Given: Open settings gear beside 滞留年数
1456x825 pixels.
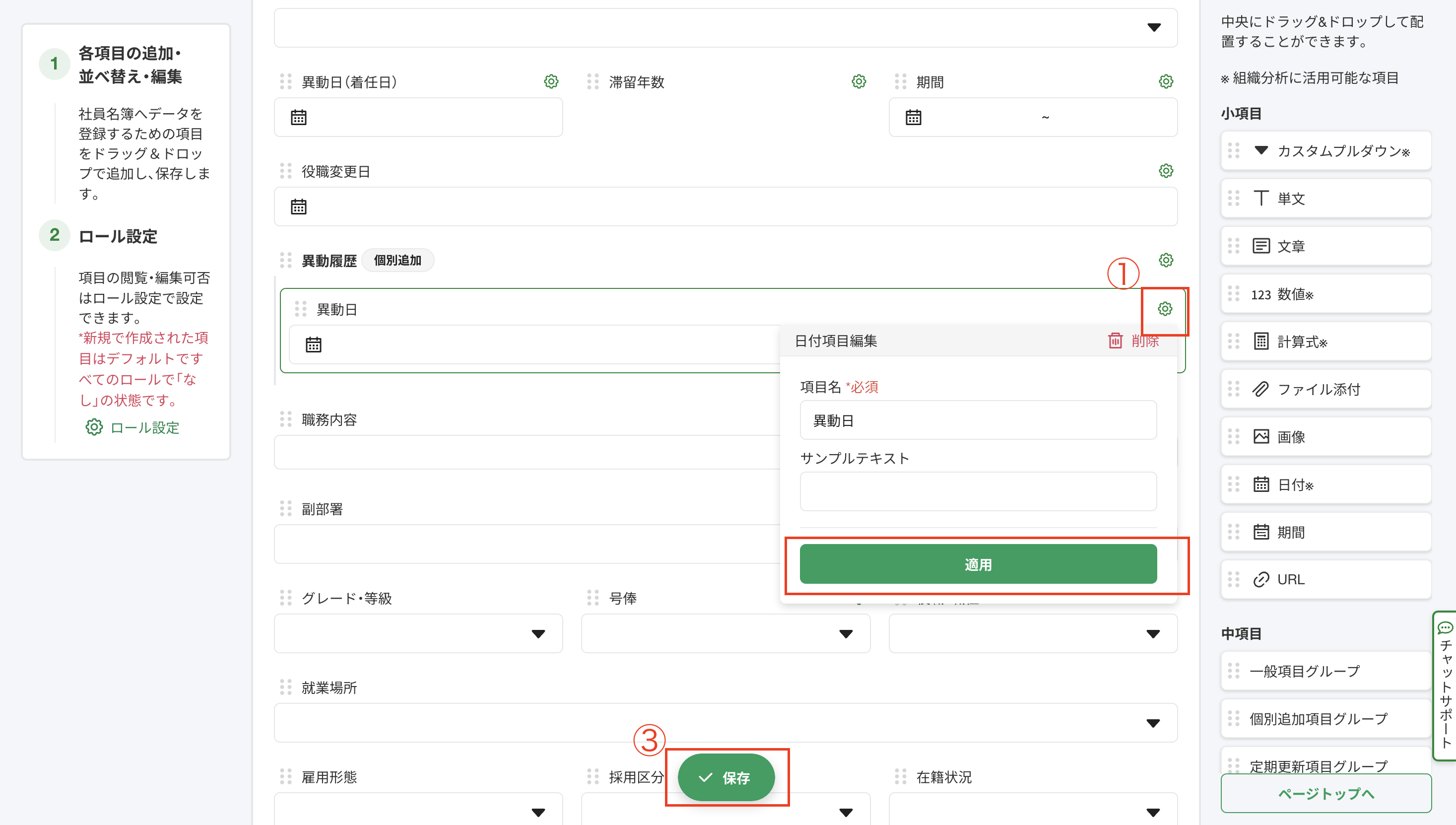Looking at the screenshot, I should coord(859,81).
